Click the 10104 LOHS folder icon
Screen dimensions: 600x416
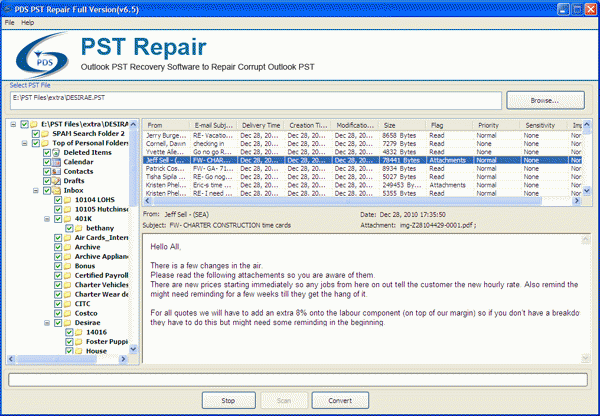tap(68, 200)
